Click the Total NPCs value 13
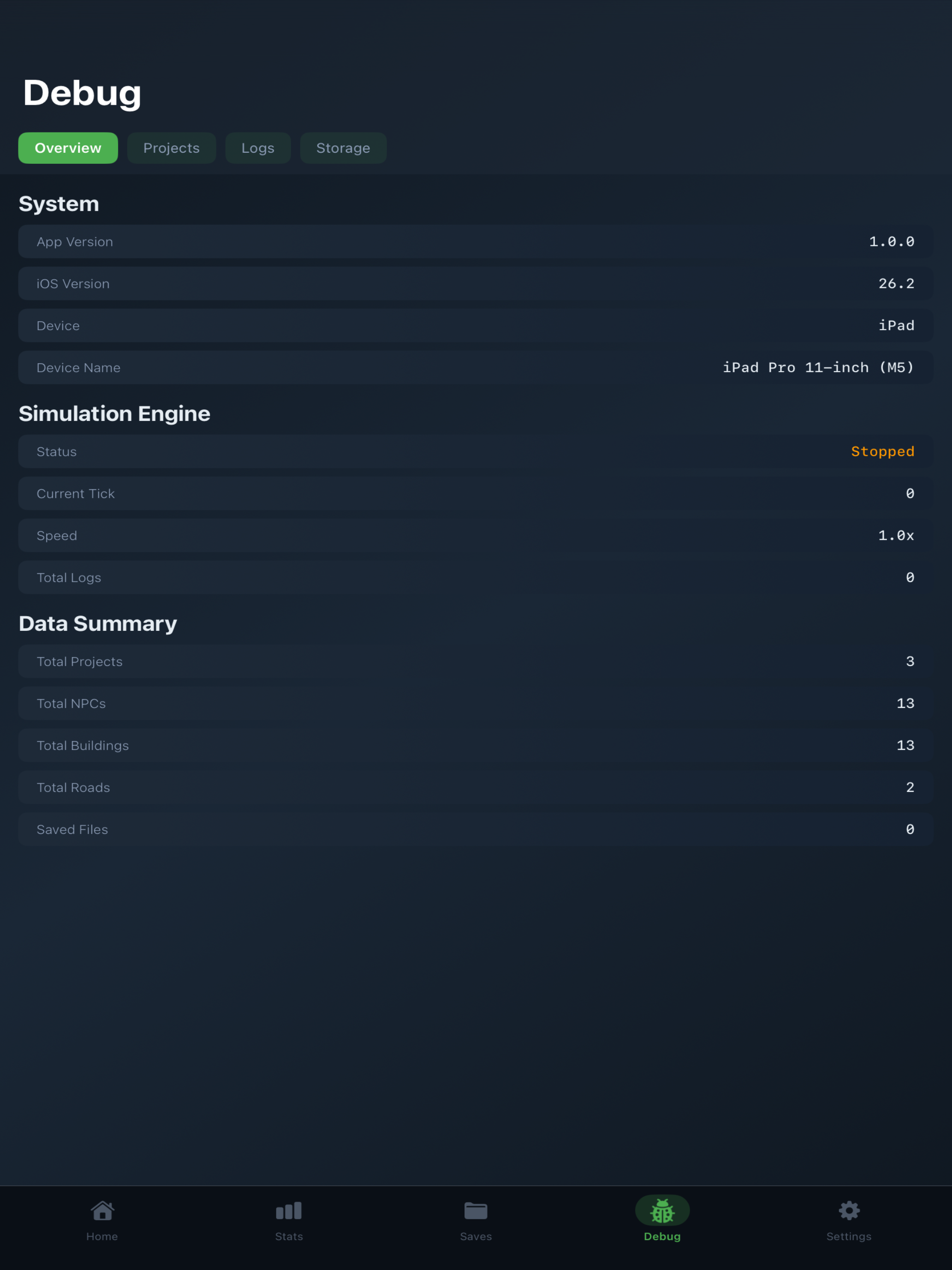This screenshot has width=952, height=1270. pyautogui.click(x=905, y=703)
